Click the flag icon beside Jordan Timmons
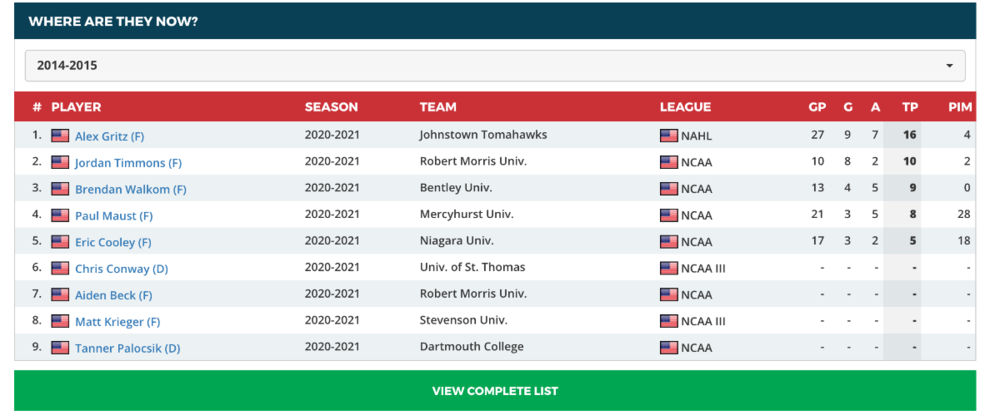The width and height of the screenshot is (1000, 420). [x=61, y=163]
